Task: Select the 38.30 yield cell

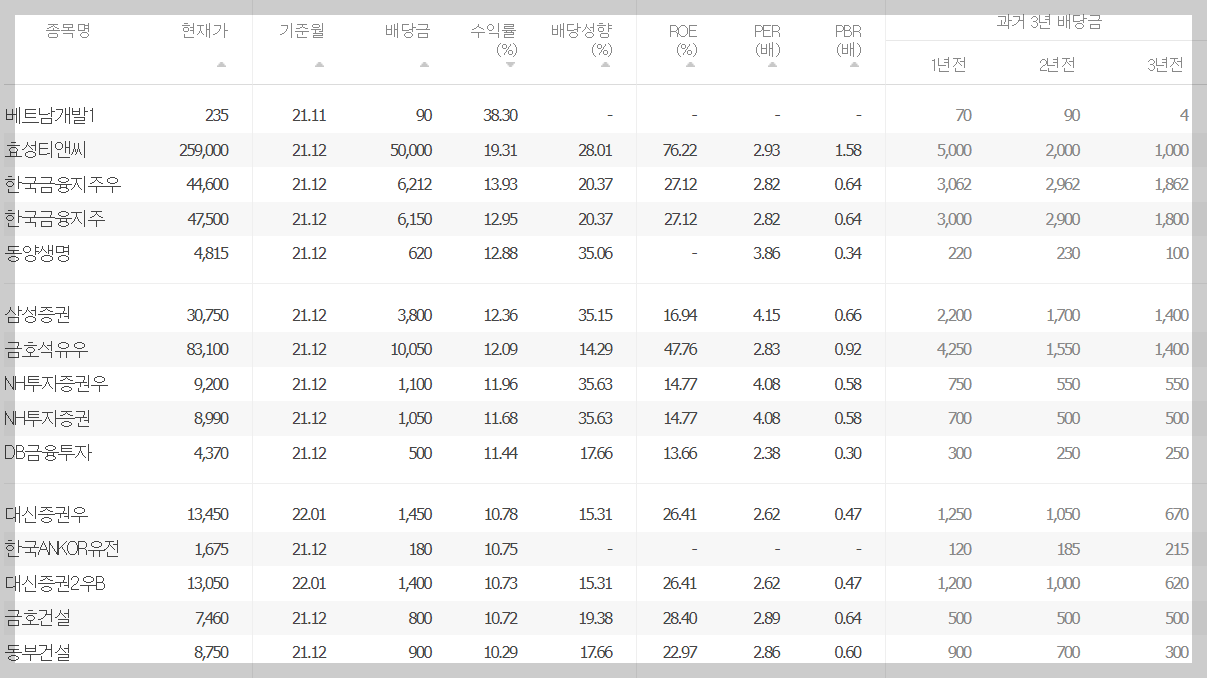Action: (500, 116)
